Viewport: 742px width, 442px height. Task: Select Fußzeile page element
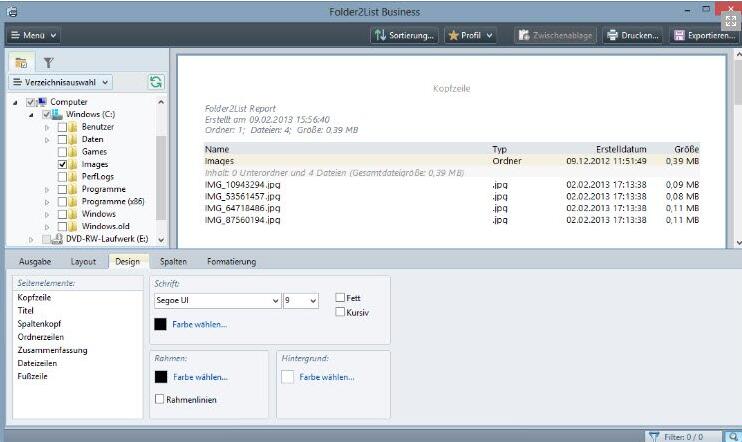[33, 376]
